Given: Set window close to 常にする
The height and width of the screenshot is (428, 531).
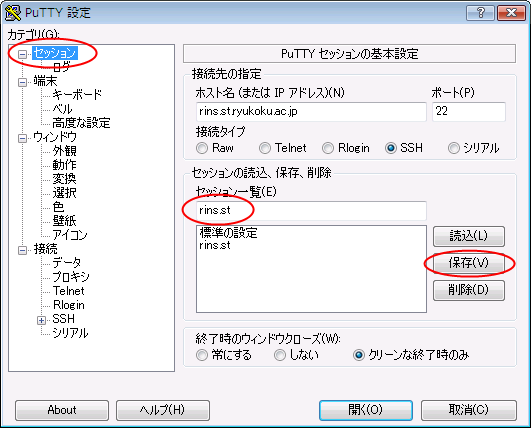Looking at the screenshot, I should 202,355.
